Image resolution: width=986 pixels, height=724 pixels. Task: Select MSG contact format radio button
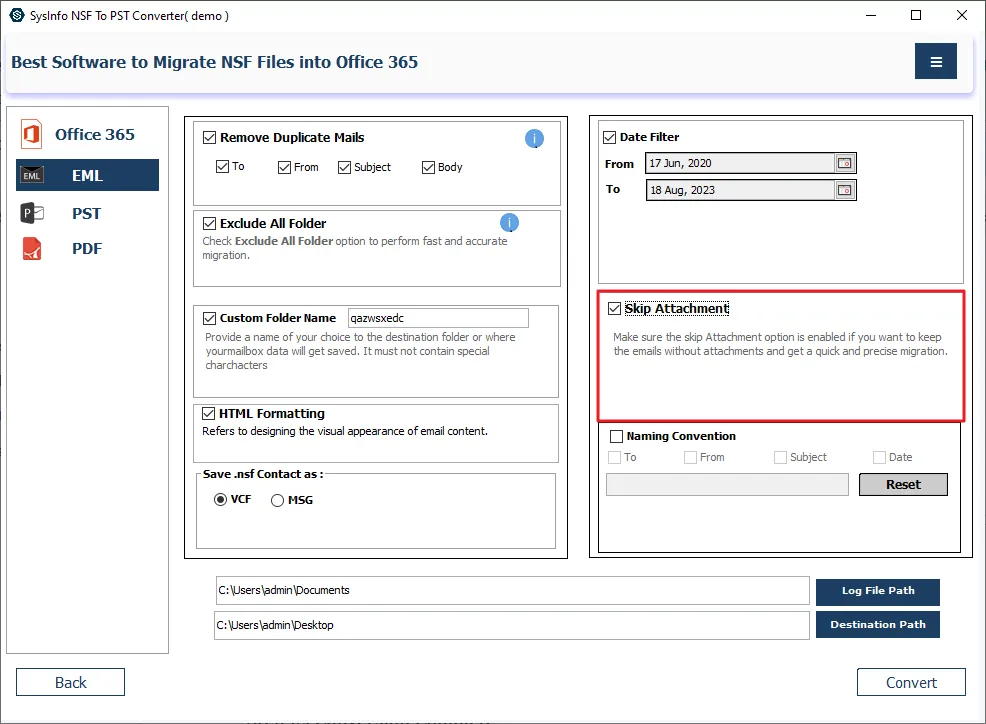click(x=278, y=500)
